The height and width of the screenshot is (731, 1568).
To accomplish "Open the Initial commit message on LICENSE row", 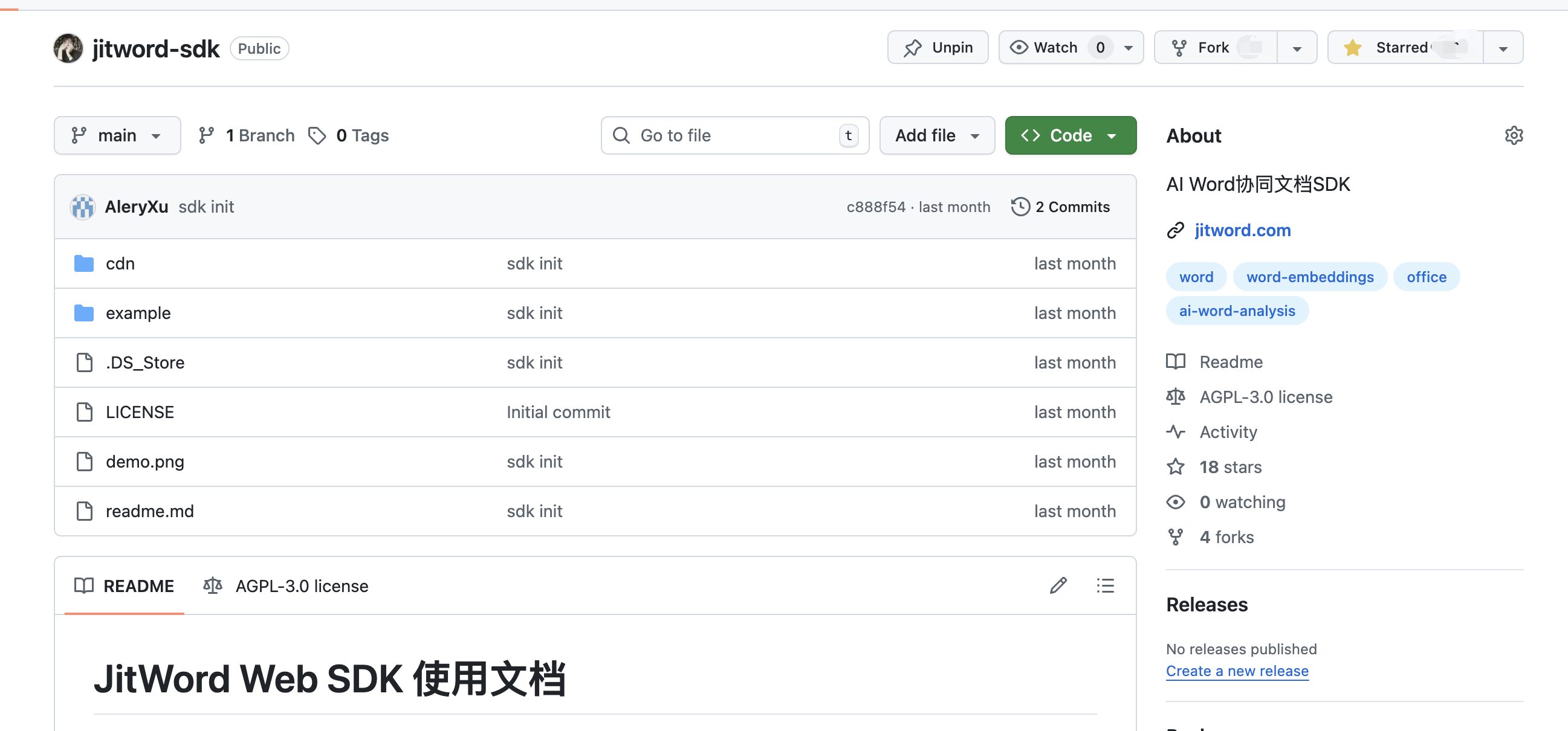I will (x=558, y=412).
